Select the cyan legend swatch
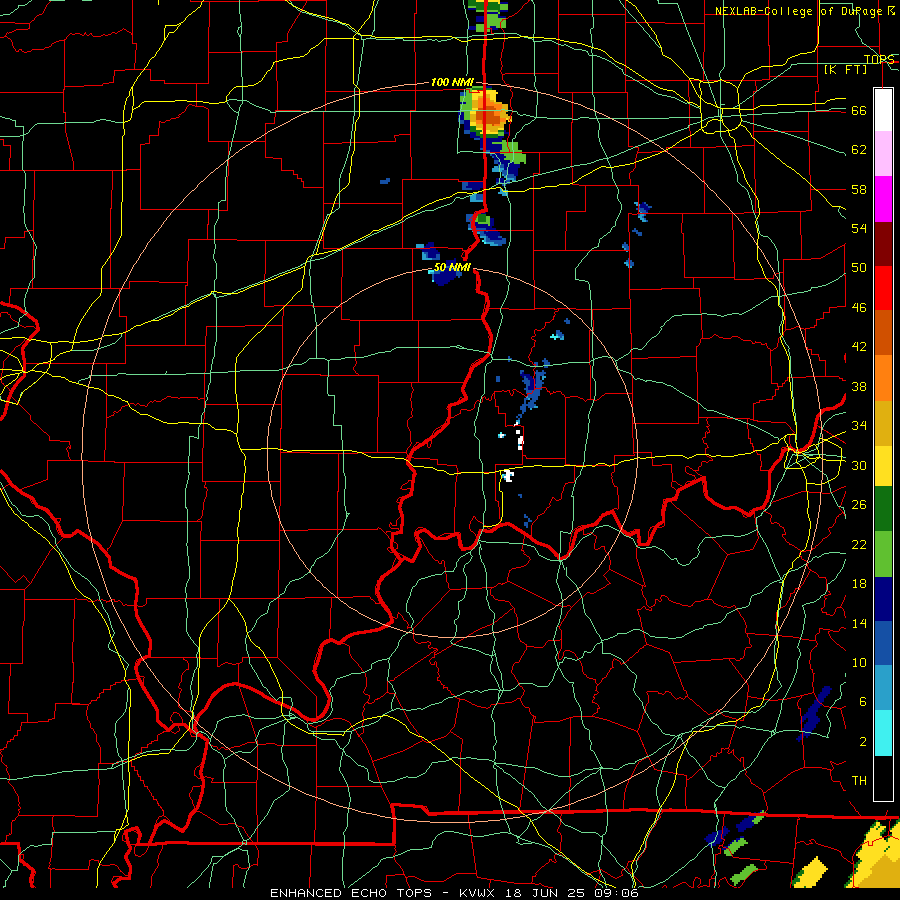The height and width of the screenshot is (900, 900). tap(883, 732)
